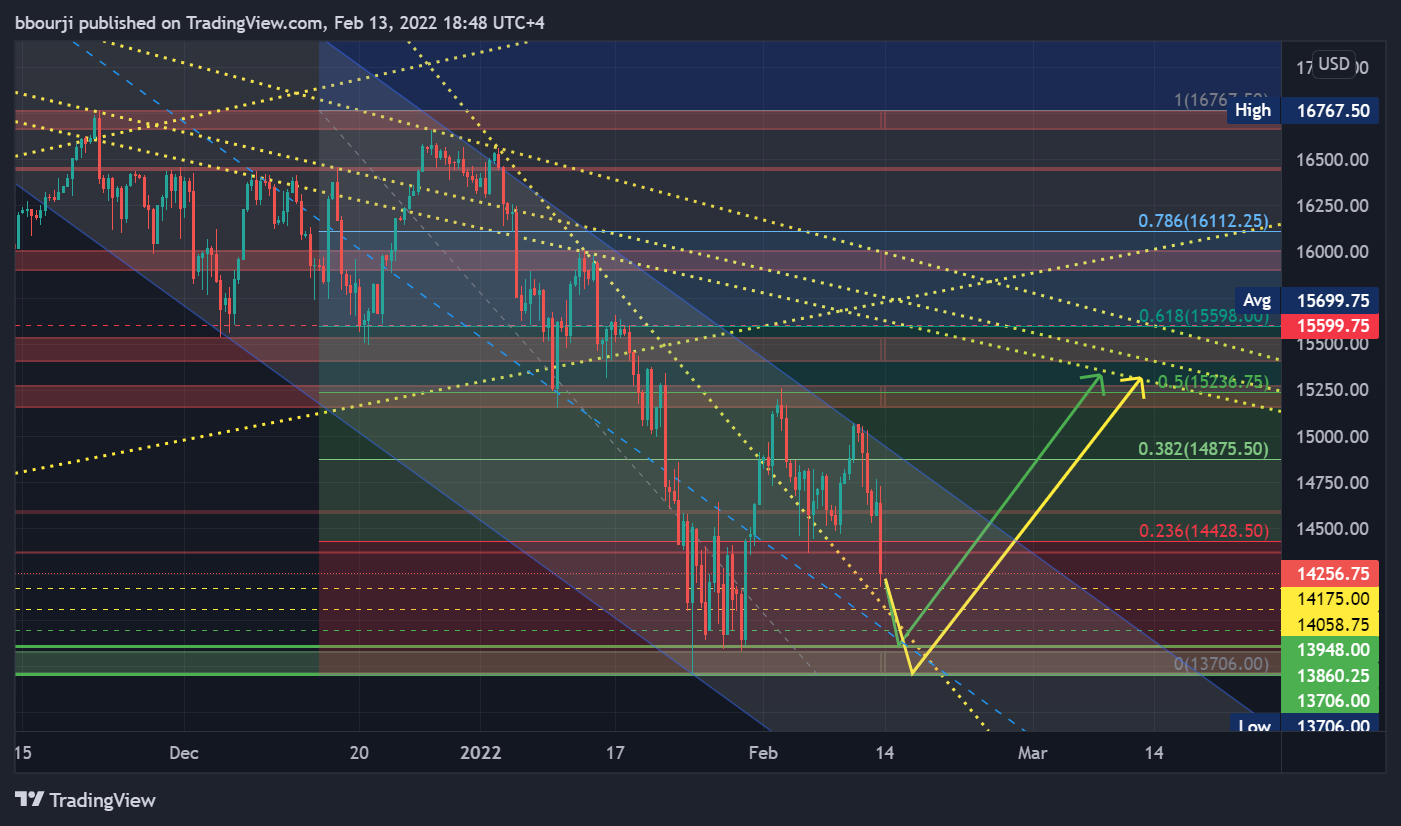Click the 15000.00 price axis value
Viewport: 1401px width, 826px height.
(x=1332, y=437)
